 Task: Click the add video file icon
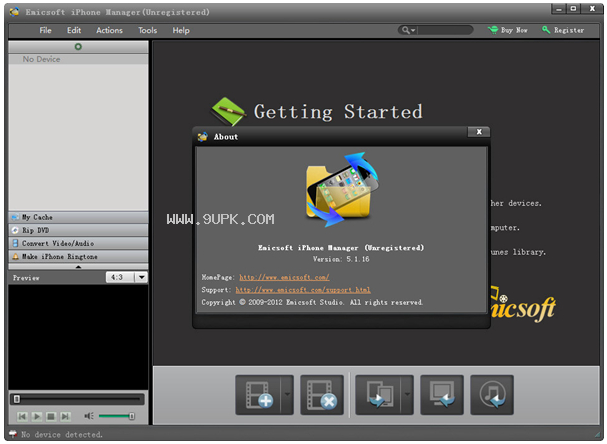258,395
